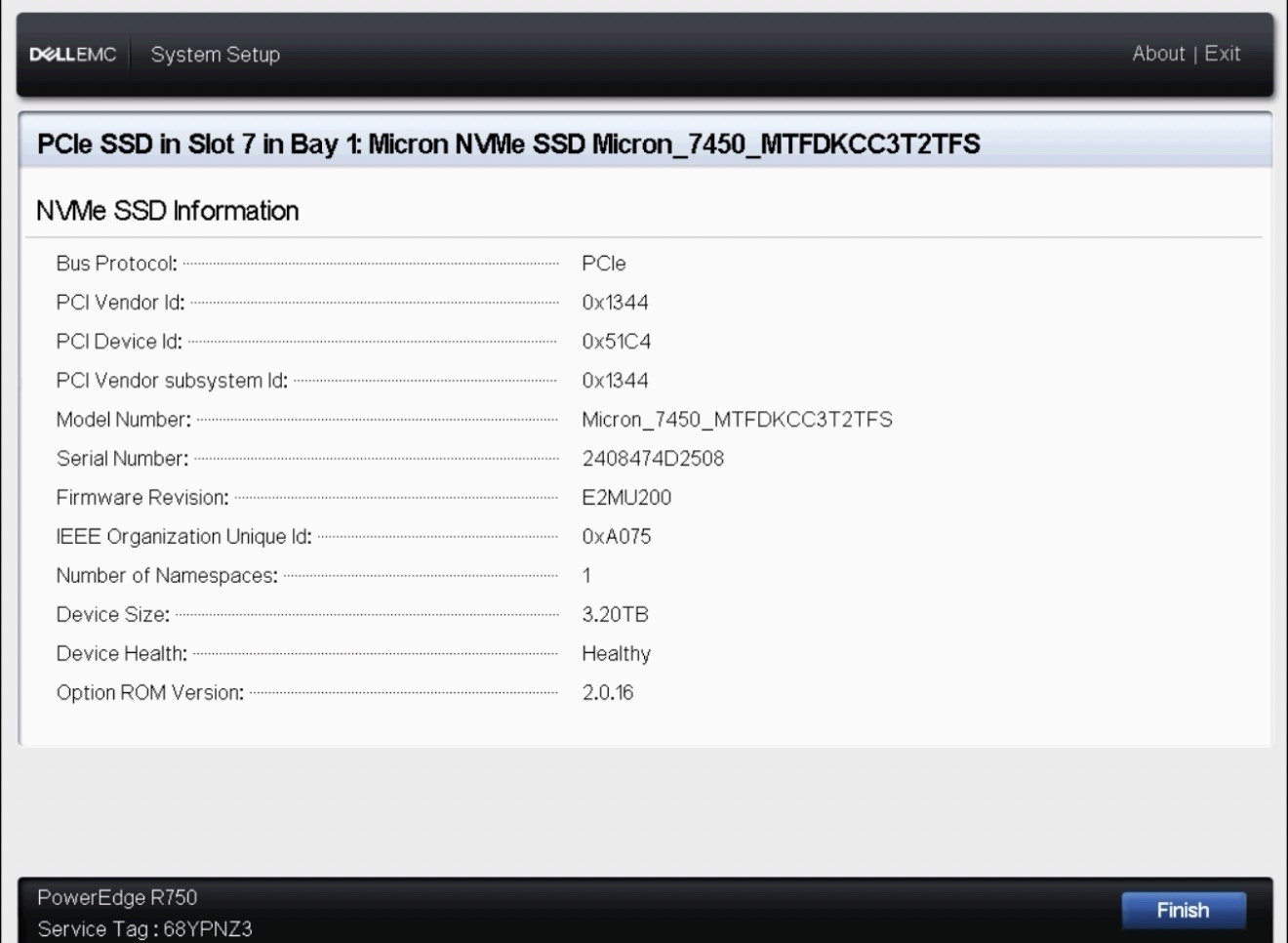Click the System Setup title
This screenshot has height=943, width=1288.
tap(215, 55)
